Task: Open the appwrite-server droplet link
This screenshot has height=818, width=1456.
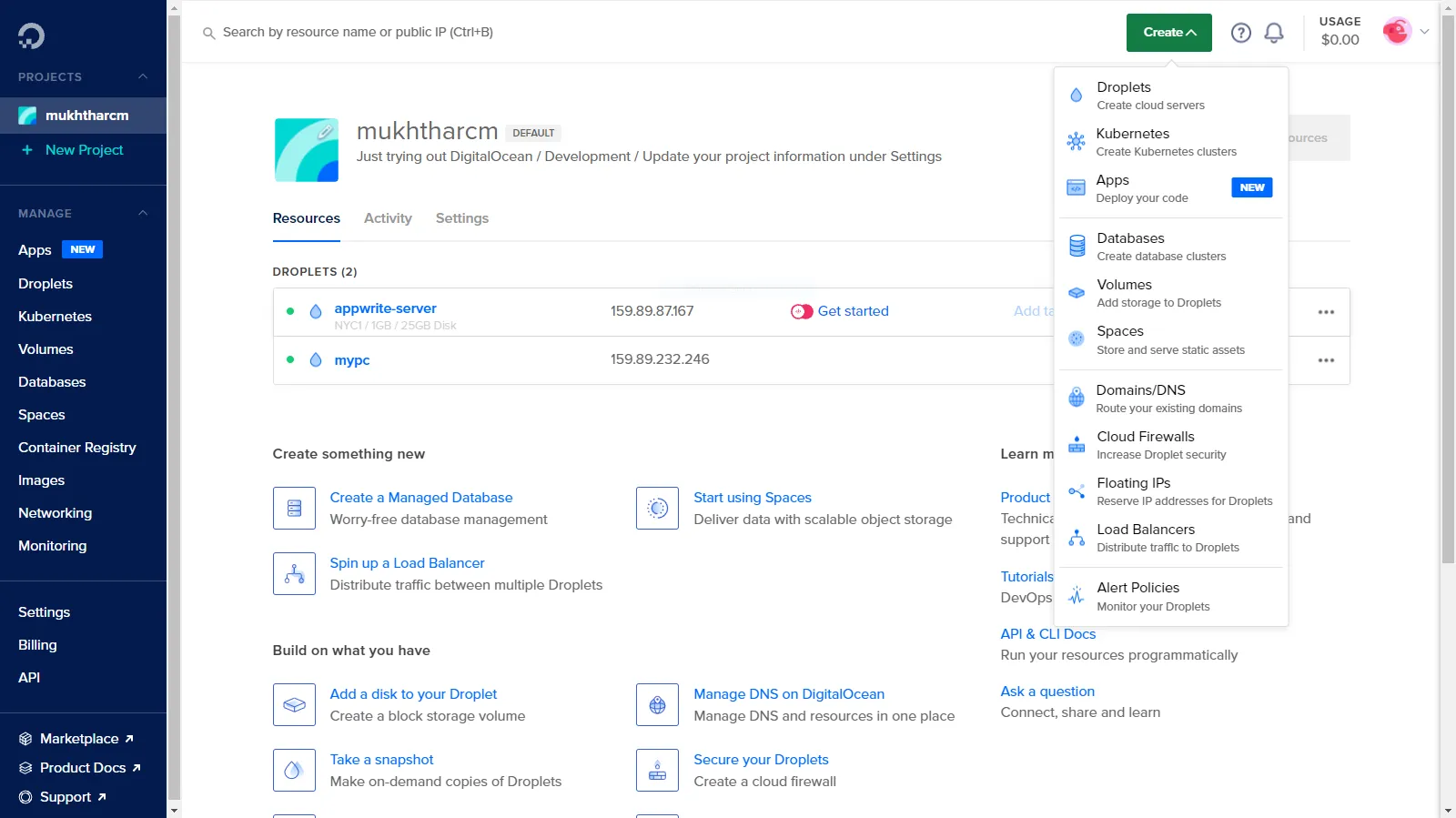Action: click(385, 308)
